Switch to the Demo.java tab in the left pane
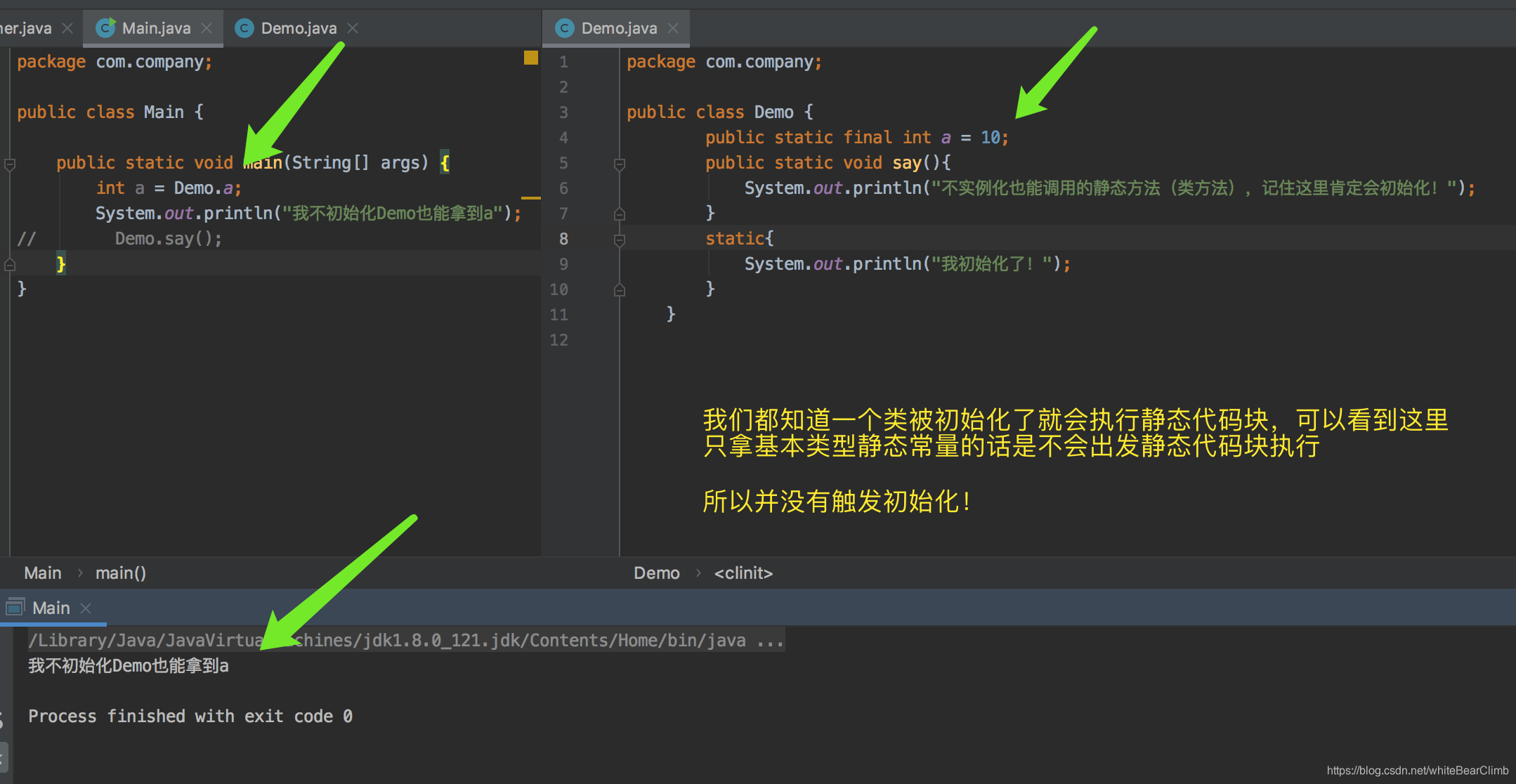1516x784 pixels. pos(298,28)
